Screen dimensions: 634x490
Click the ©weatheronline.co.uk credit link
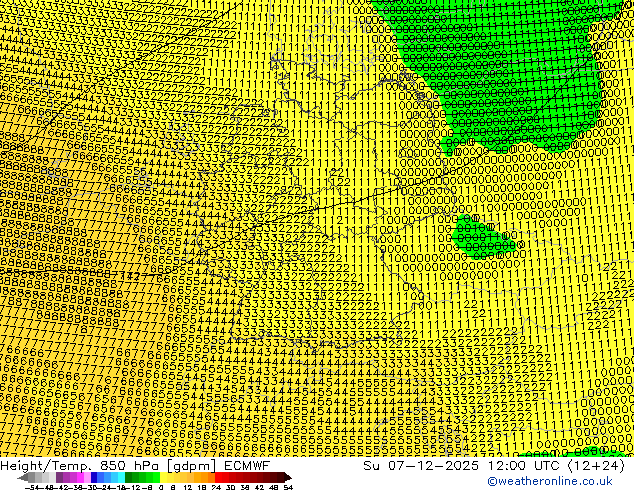tap(550, 481)
